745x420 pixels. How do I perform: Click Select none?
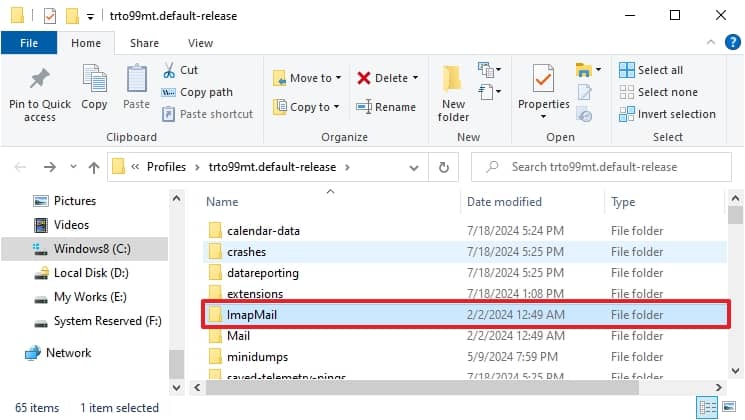(x=658, y=92)
